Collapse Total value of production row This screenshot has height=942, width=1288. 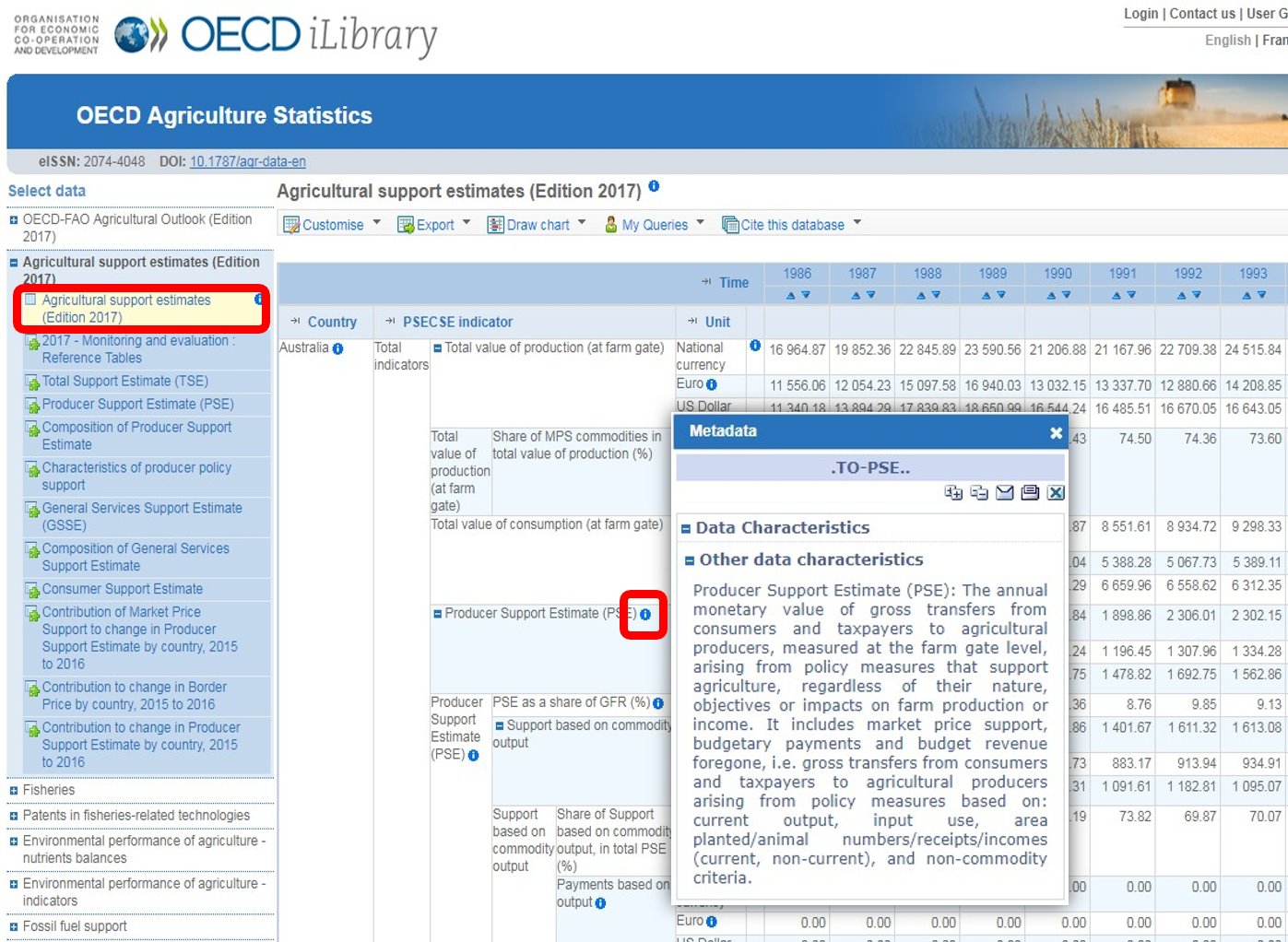pyautogui.click(x=438, y=348)
